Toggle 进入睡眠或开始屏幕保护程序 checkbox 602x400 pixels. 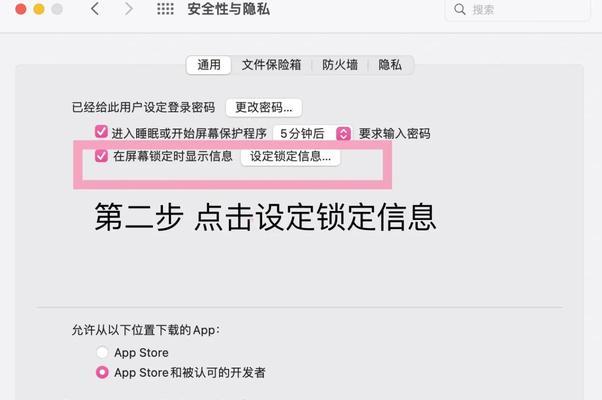[x=101, y=132]
